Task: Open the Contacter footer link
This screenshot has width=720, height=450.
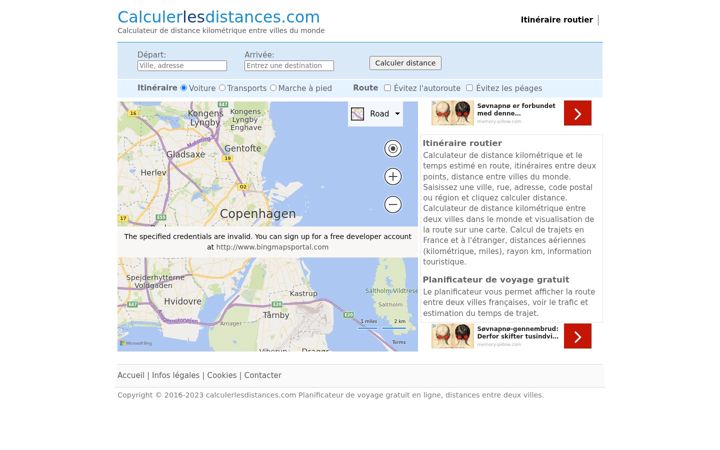Action: [263, 375]
